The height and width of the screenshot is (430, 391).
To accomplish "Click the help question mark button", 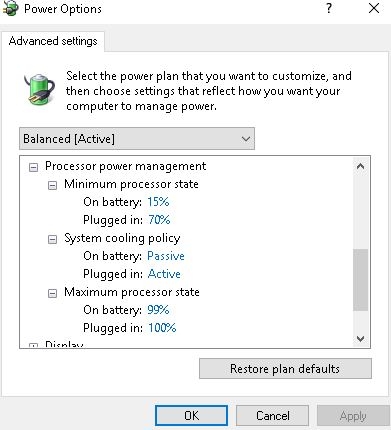I will pos(329,8).
